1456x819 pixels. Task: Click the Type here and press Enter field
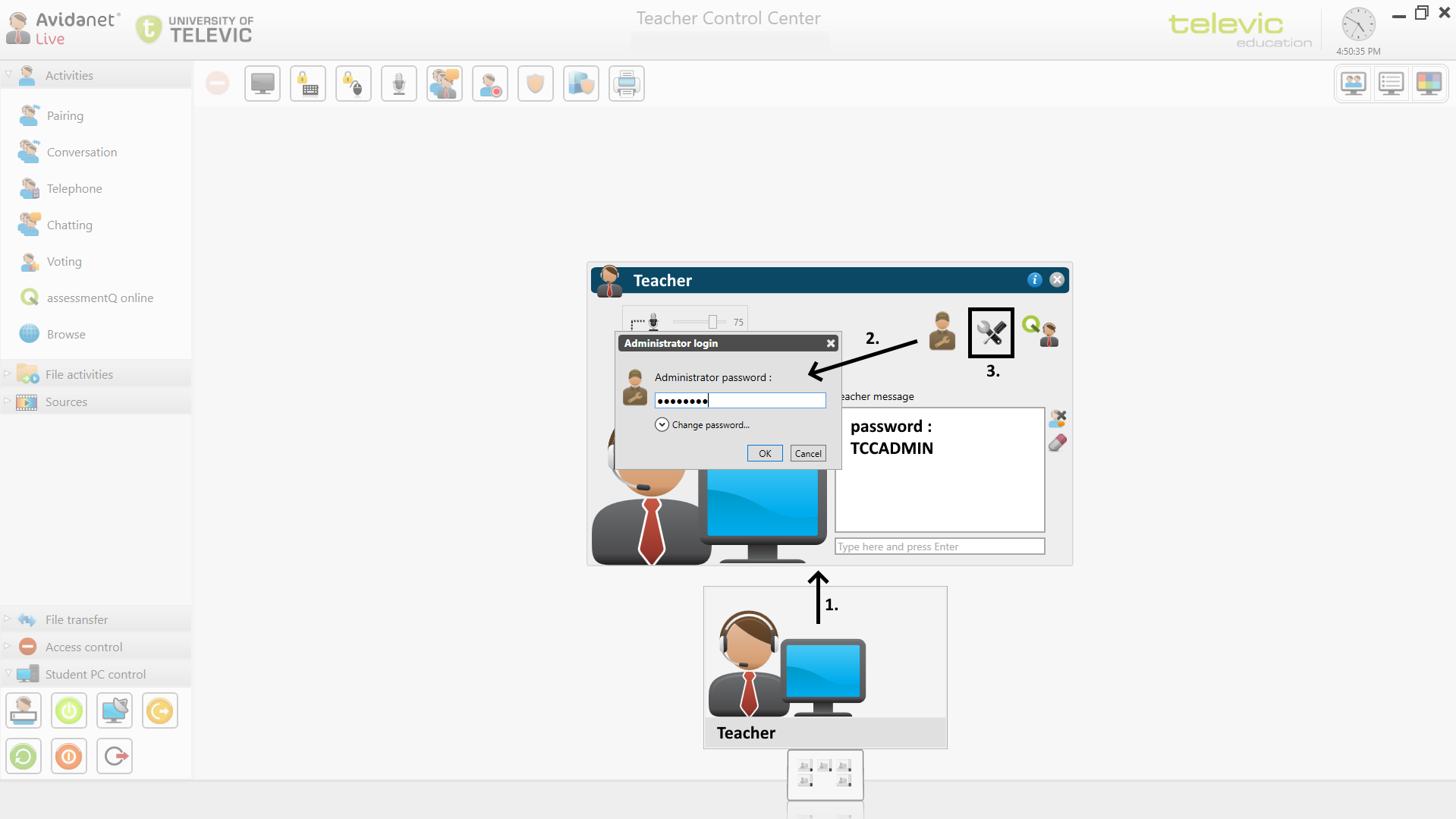tap(939, 547)
